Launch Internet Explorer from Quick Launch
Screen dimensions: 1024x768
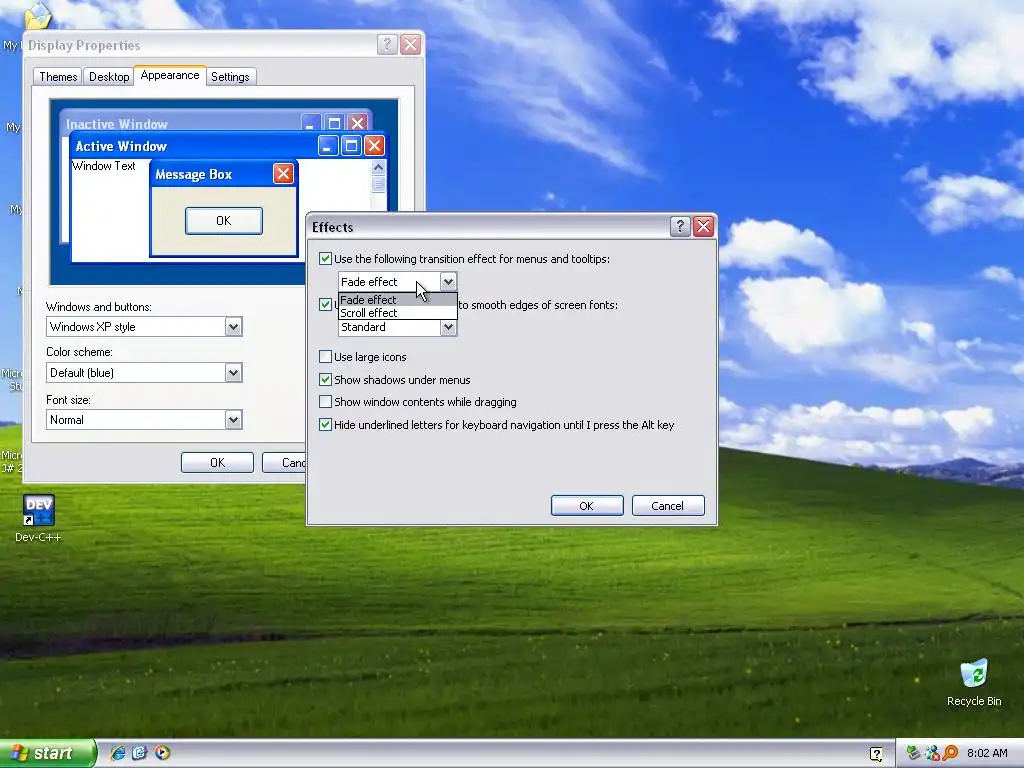pyautogui.click(x=118, y=753)
